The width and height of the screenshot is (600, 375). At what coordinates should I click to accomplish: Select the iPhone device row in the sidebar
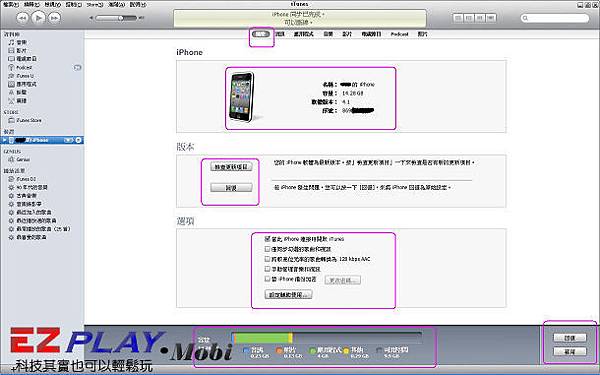point(42,140)
